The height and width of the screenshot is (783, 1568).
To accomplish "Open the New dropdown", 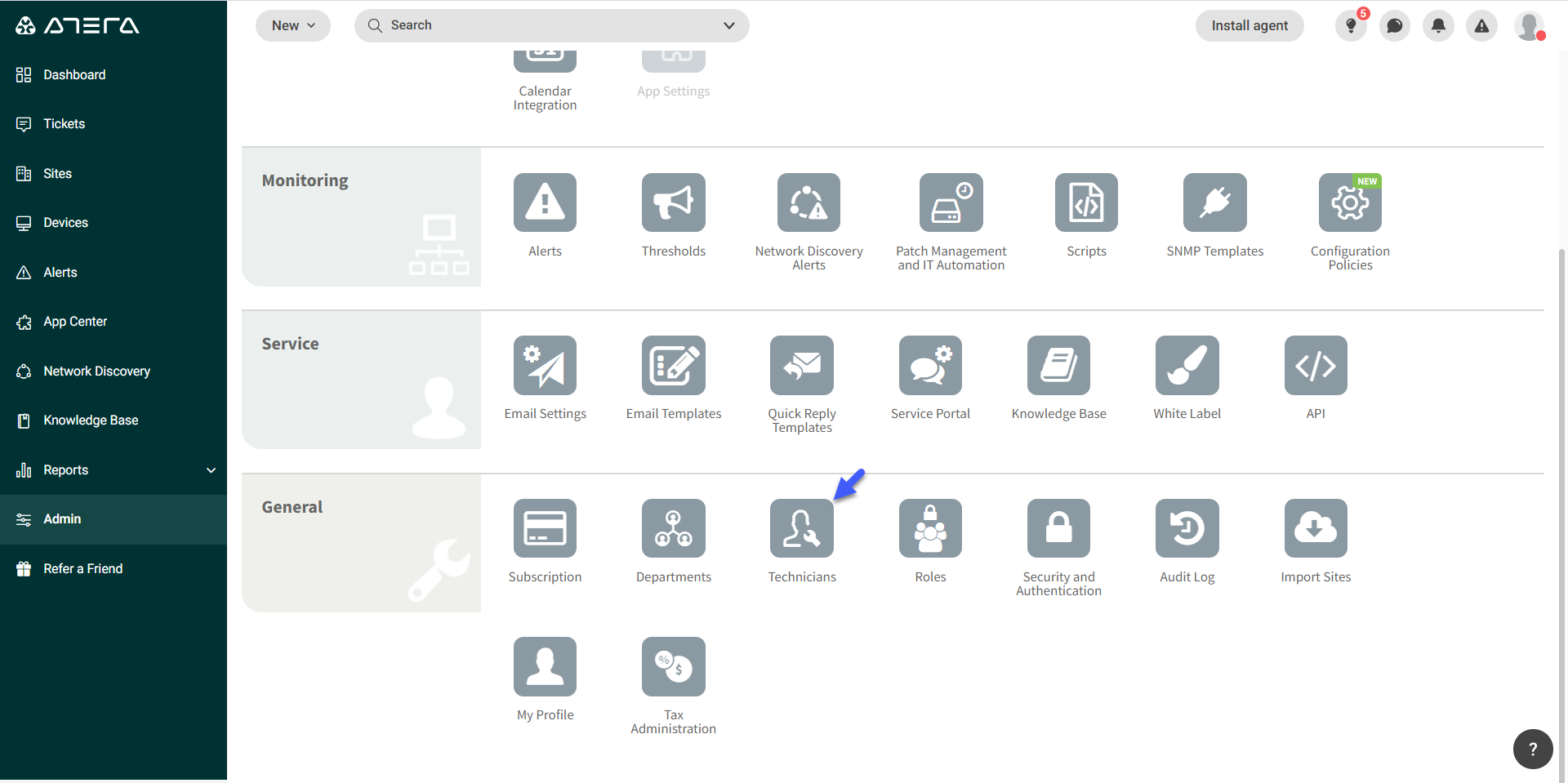I will [x=293, y=25].
